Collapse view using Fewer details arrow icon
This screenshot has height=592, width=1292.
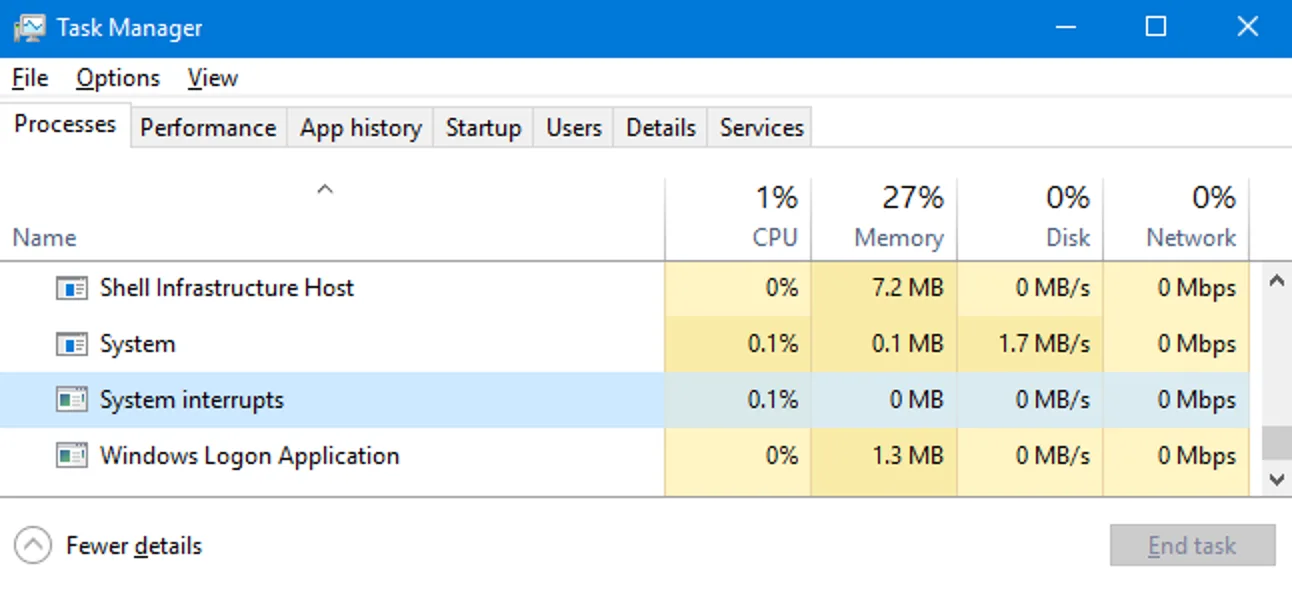pyautogui.click(x=33, y=546)
